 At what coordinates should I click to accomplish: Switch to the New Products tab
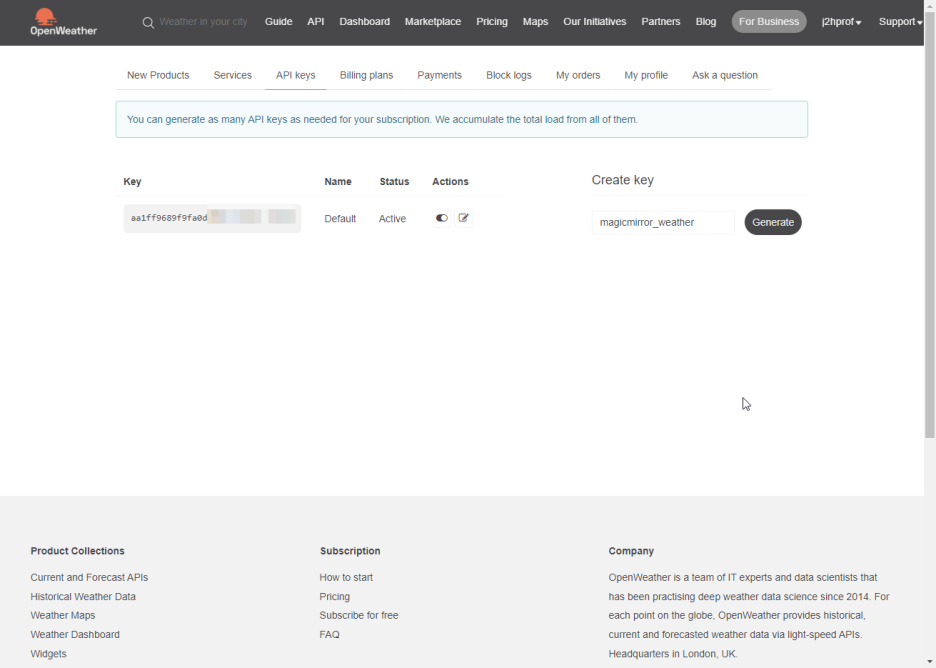(158, 75)
